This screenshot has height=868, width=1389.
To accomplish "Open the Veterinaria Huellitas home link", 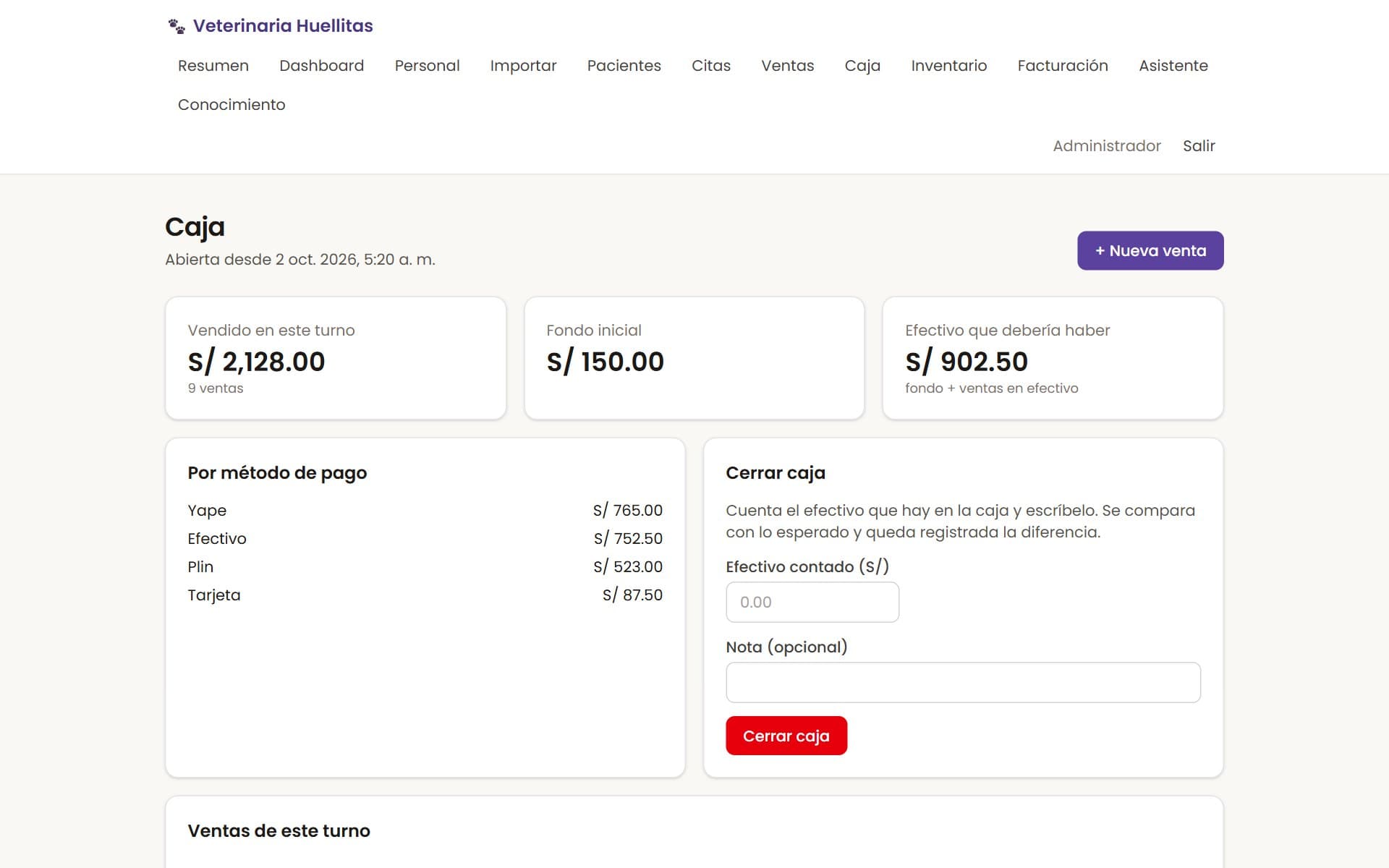I will click(270, 26).
